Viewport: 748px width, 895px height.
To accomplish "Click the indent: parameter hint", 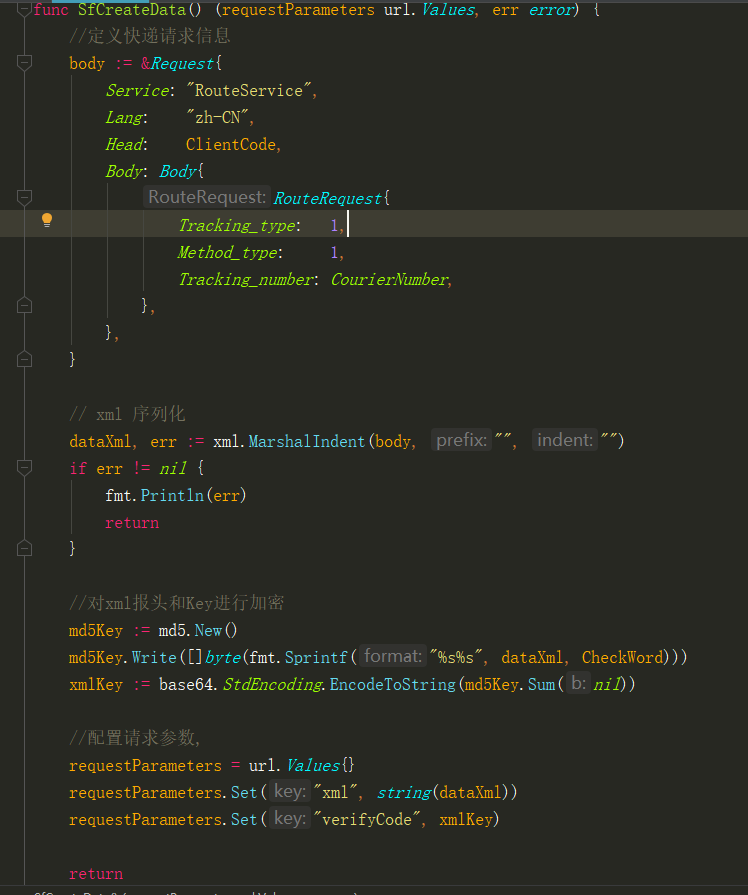I will tap(565, 440).
